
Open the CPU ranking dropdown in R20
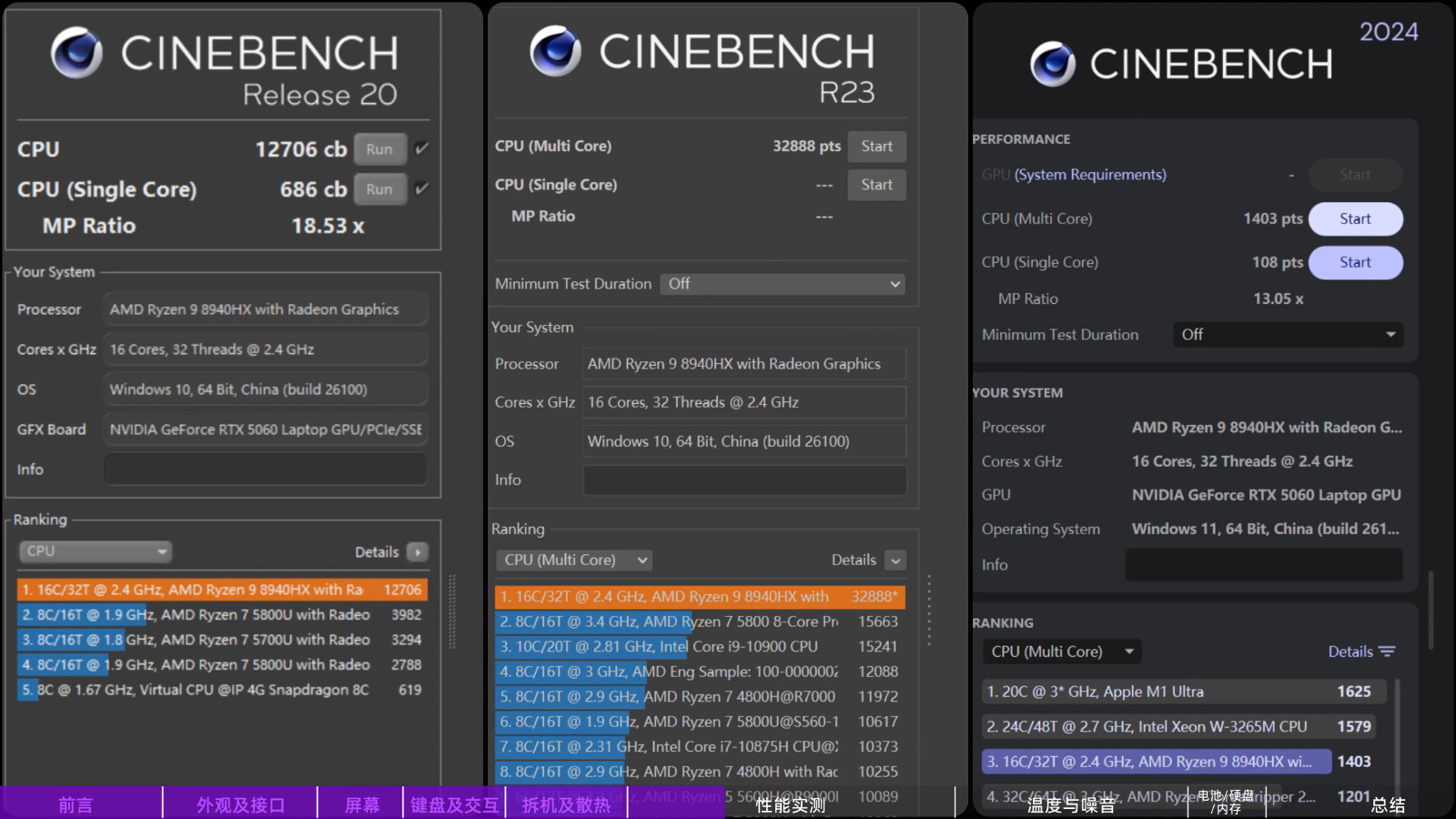tap(96, 551)
